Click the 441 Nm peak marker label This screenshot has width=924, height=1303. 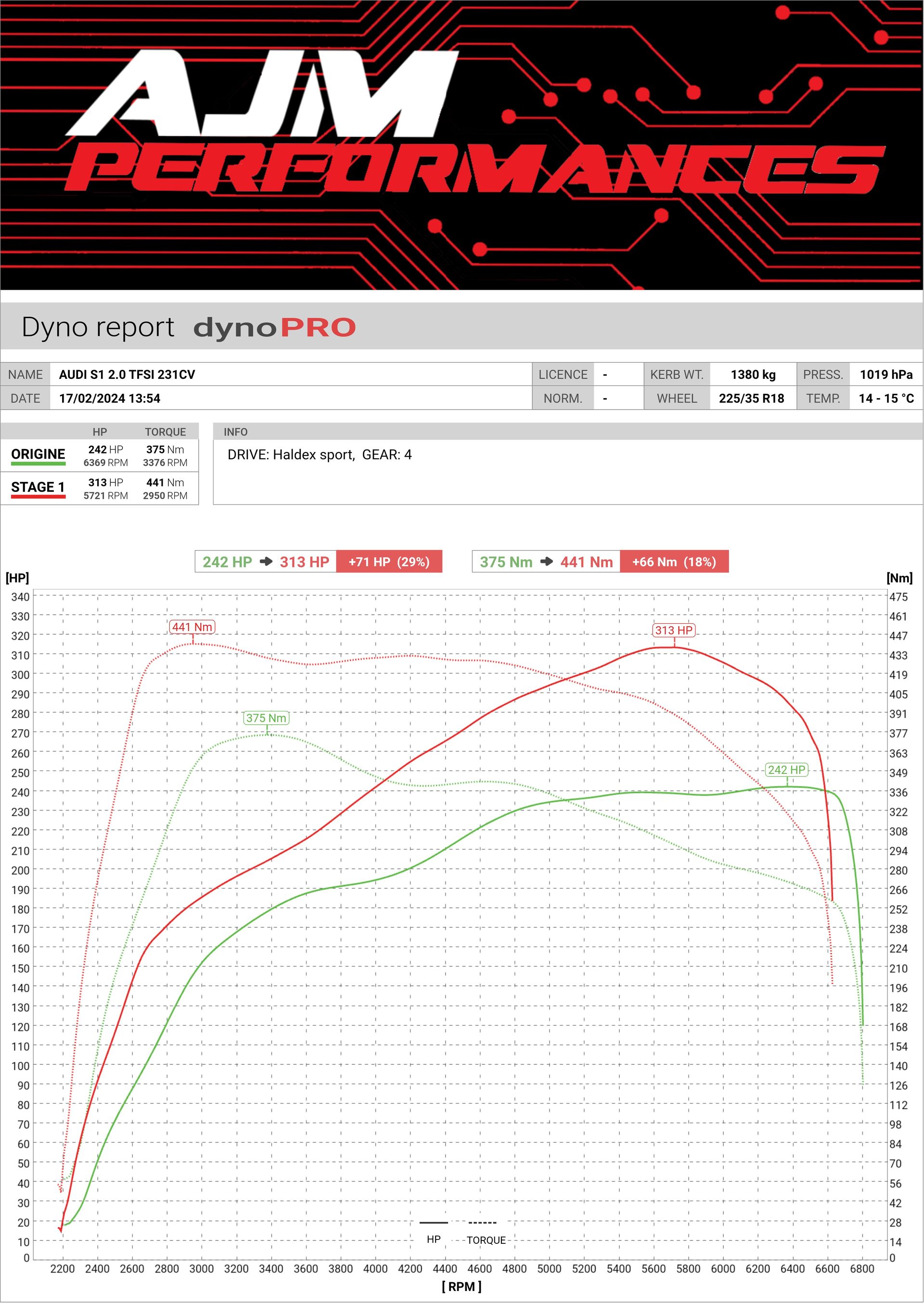point(192,627)
